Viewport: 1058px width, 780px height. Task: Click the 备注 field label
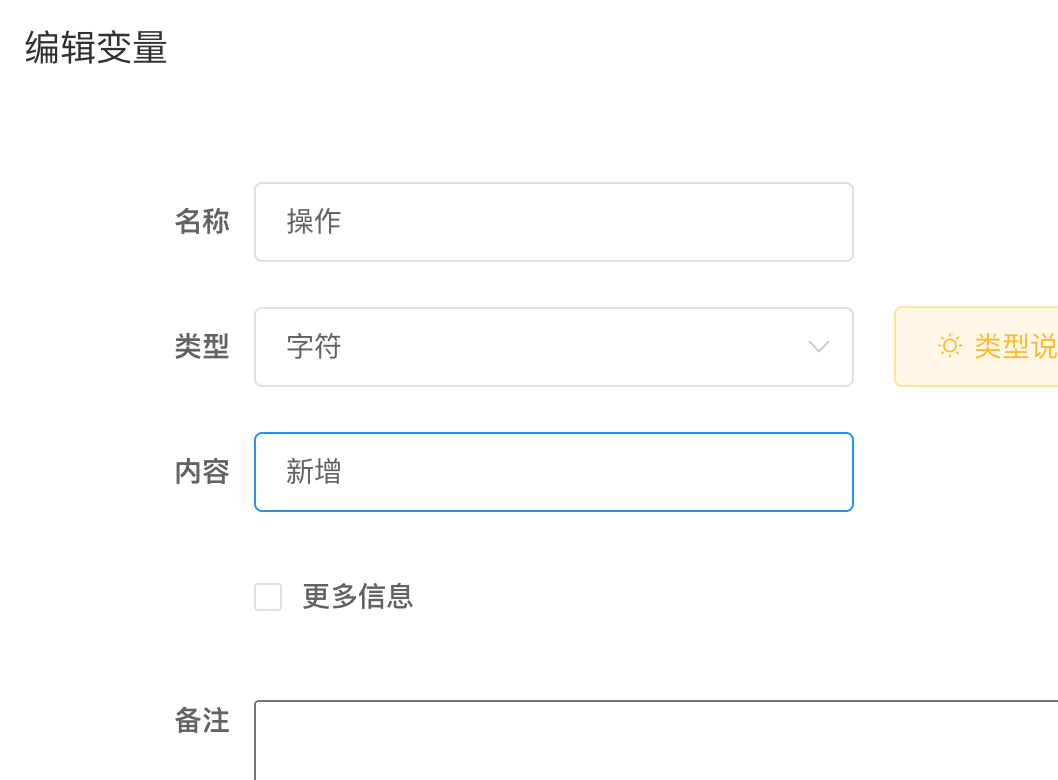click(202, 721)
